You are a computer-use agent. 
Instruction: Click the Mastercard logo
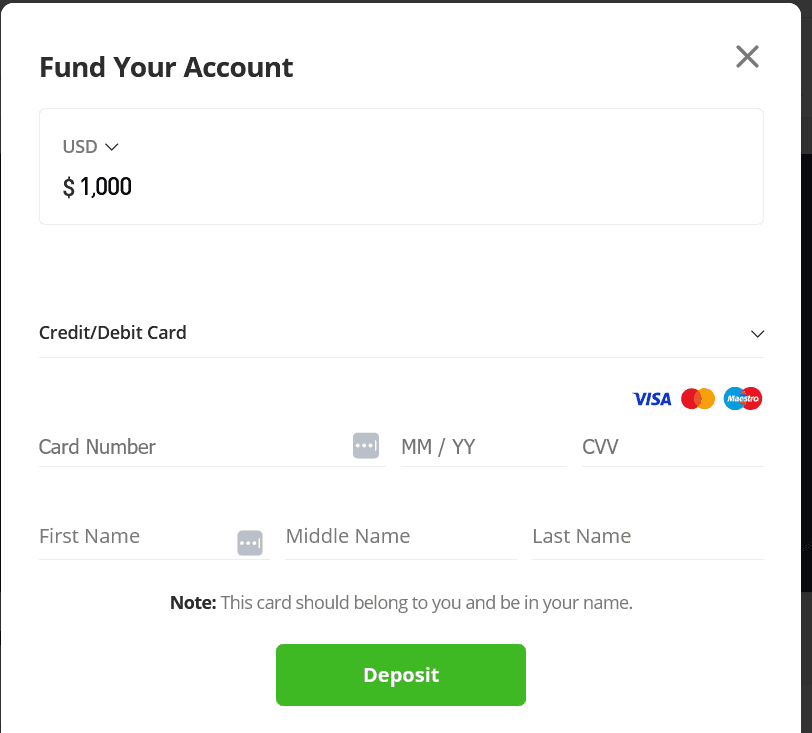point(698,399)
